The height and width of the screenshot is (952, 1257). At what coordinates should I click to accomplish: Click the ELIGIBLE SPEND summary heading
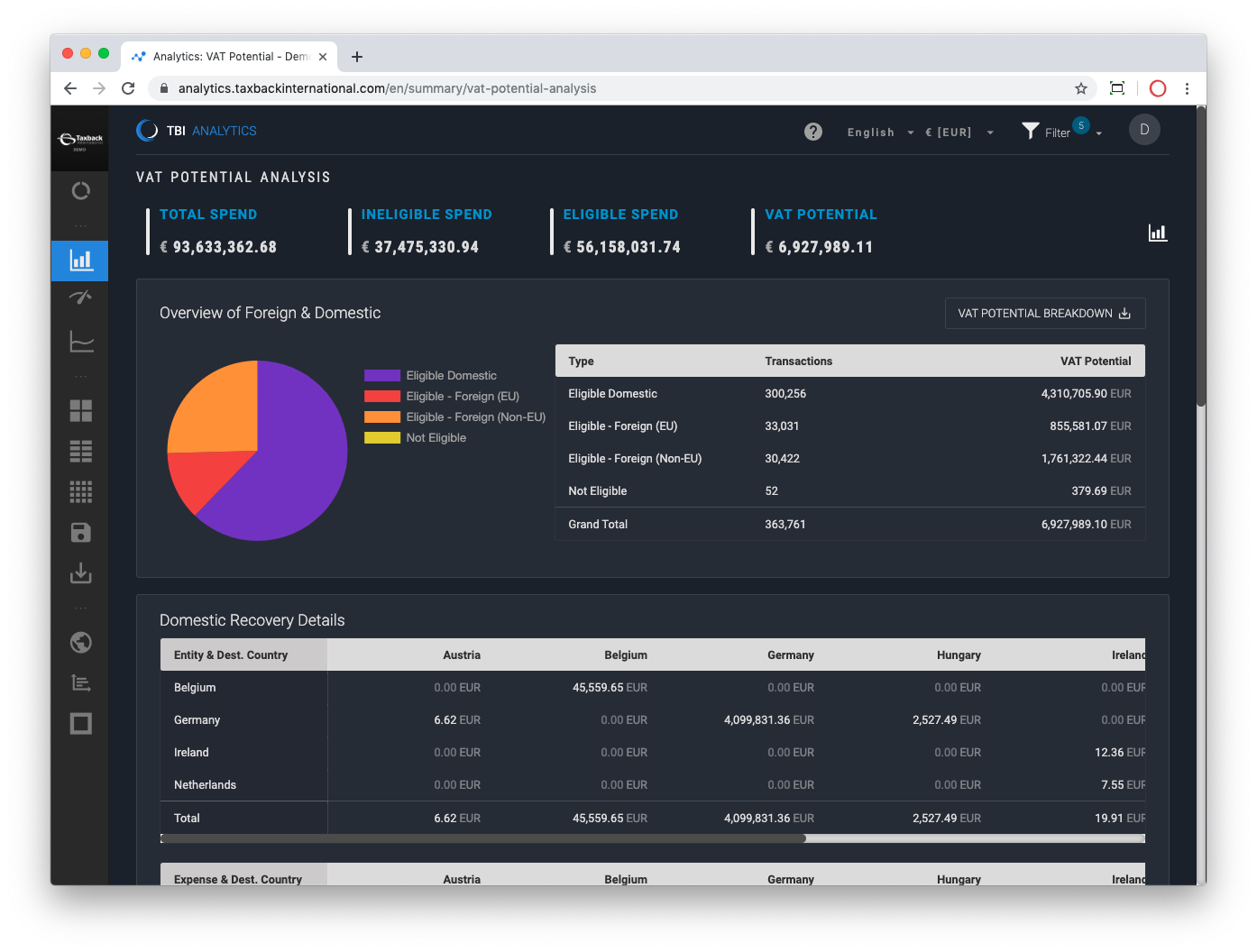(620, 215)
